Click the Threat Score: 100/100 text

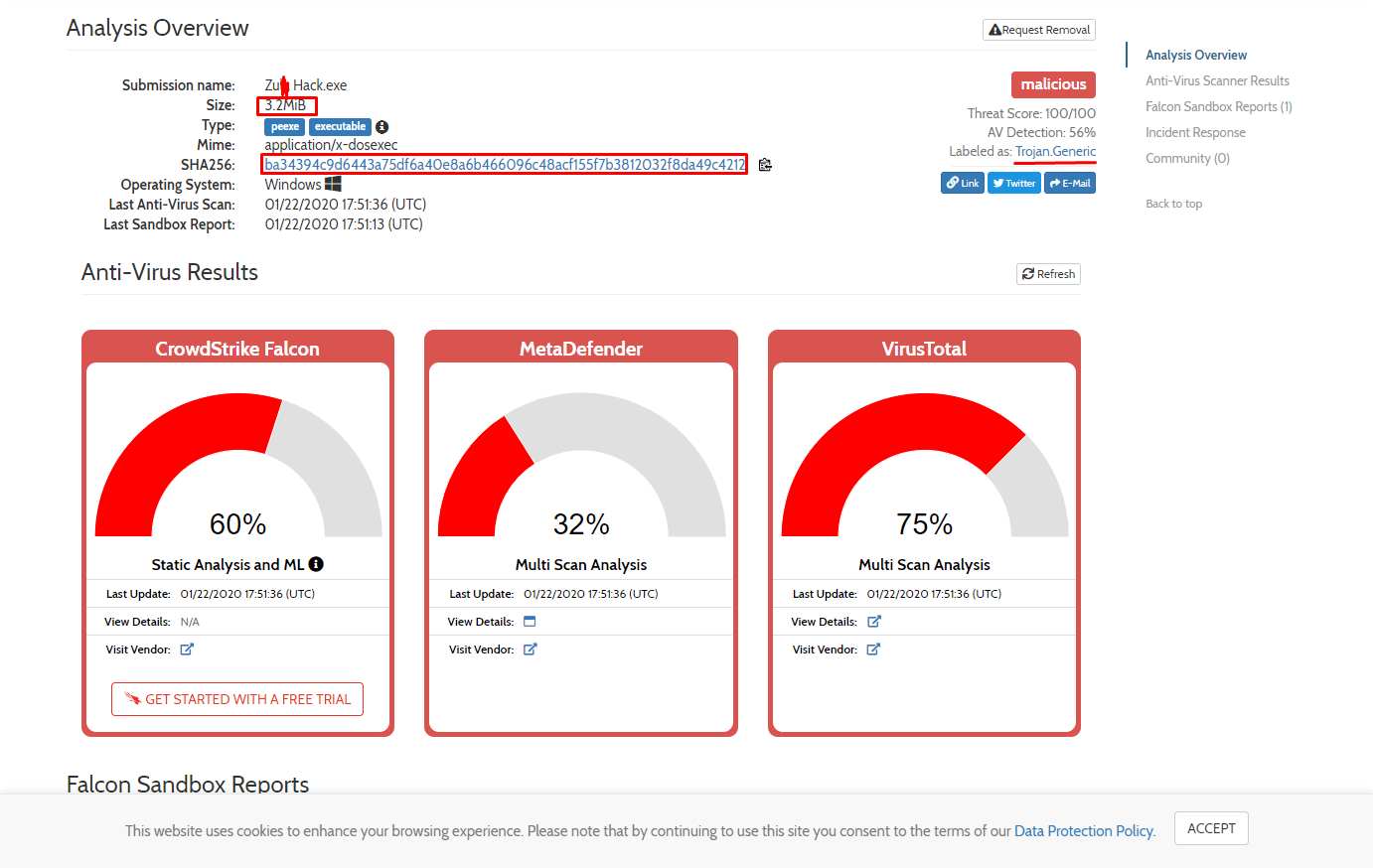pyautogui.click(x=1031, y=113)
